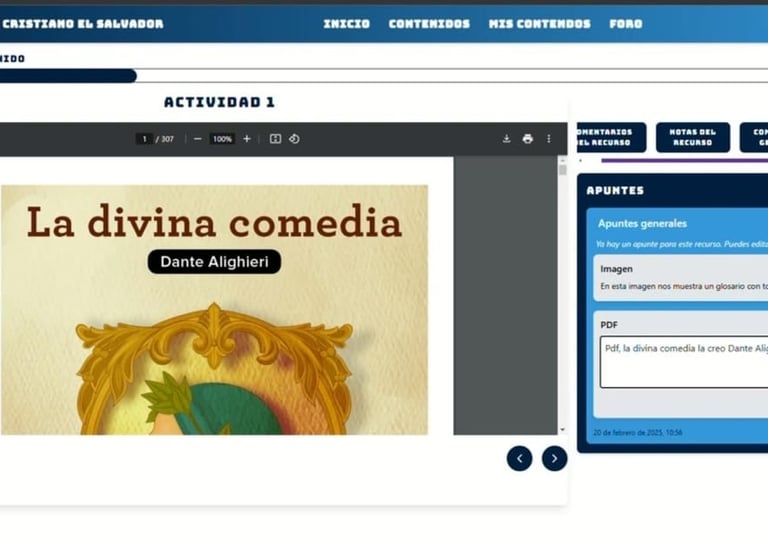
Task: Click the ACTIVIDAD 1 heading
Action: tap(219, 102)
